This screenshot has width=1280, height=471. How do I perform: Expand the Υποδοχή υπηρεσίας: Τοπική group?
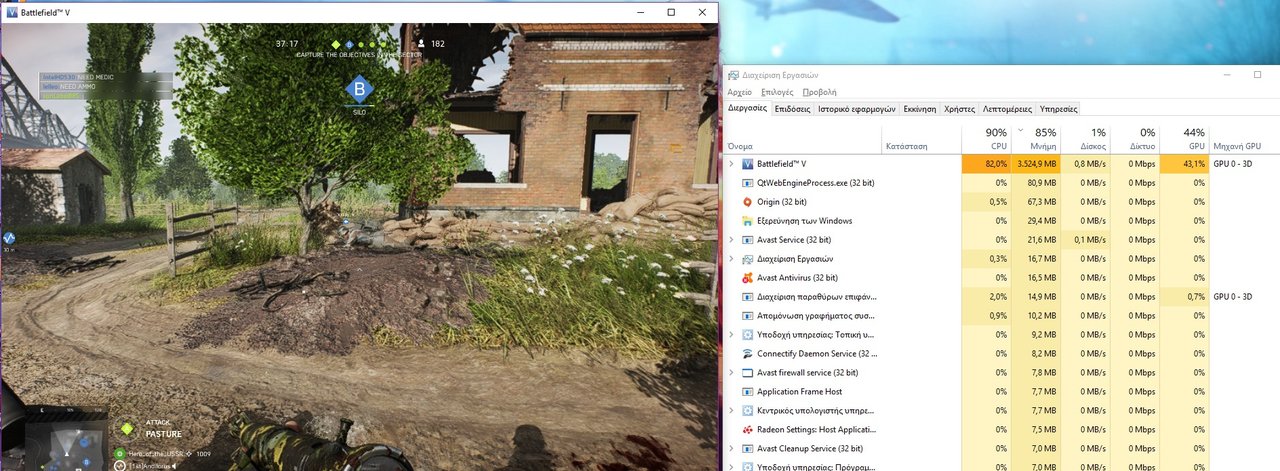pos(731,335)
